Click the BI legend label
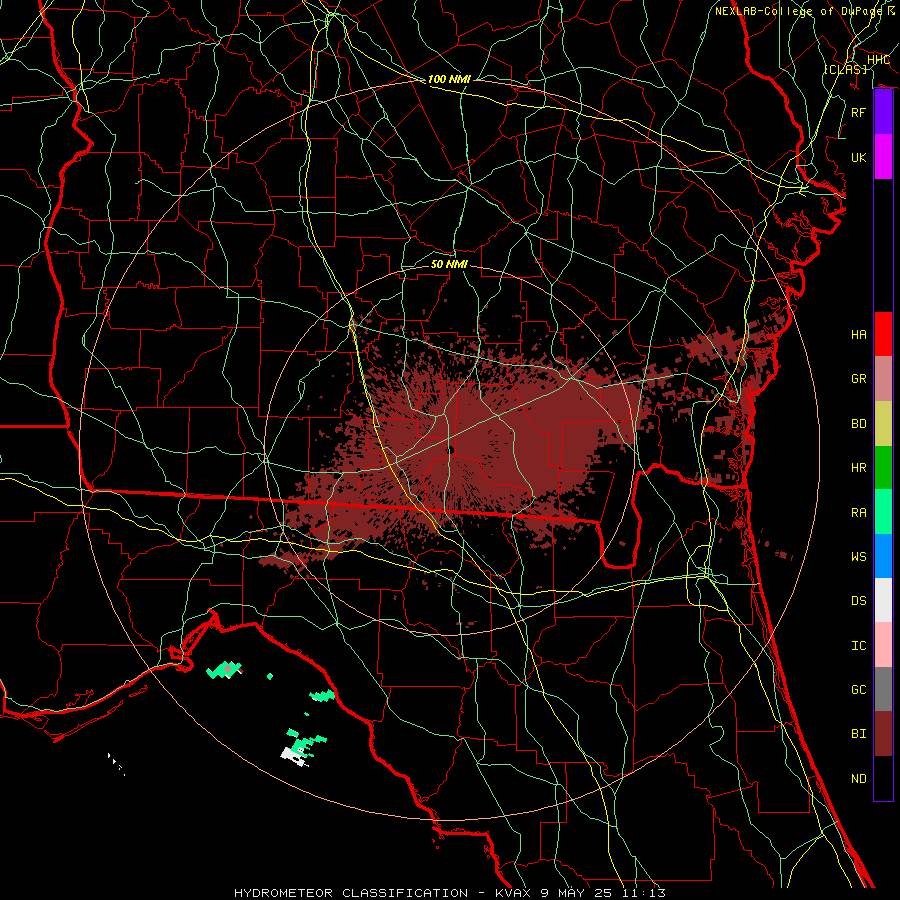 click(858, 734)
